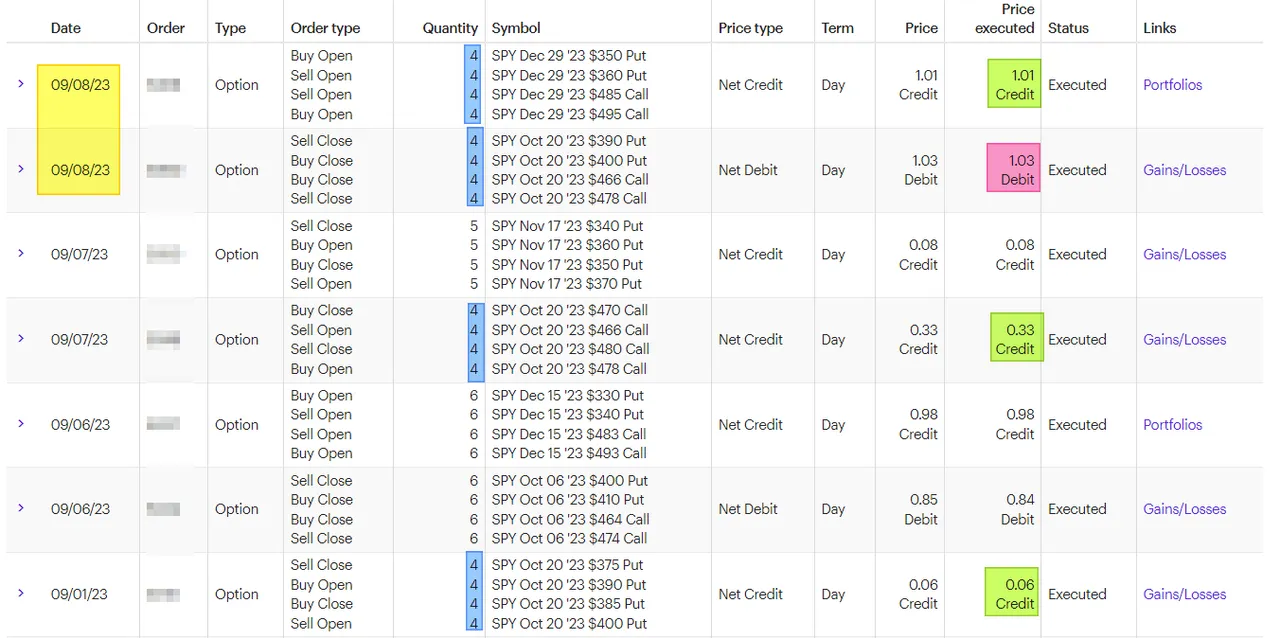Image resolution: width=1280 pixels, height=638 pixels.
Task: Click the Symbol column header
Action: point(516,28)
